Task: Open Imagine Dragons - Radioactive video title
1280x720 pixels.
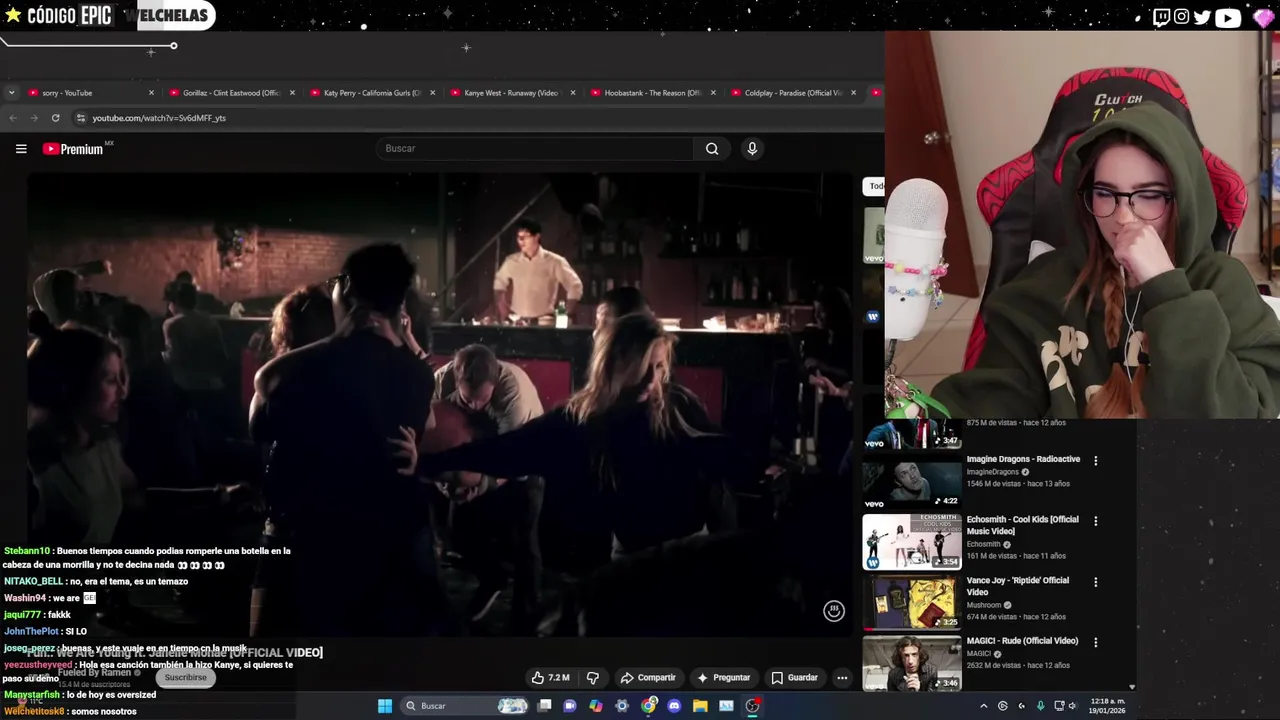Action: 1023,459
